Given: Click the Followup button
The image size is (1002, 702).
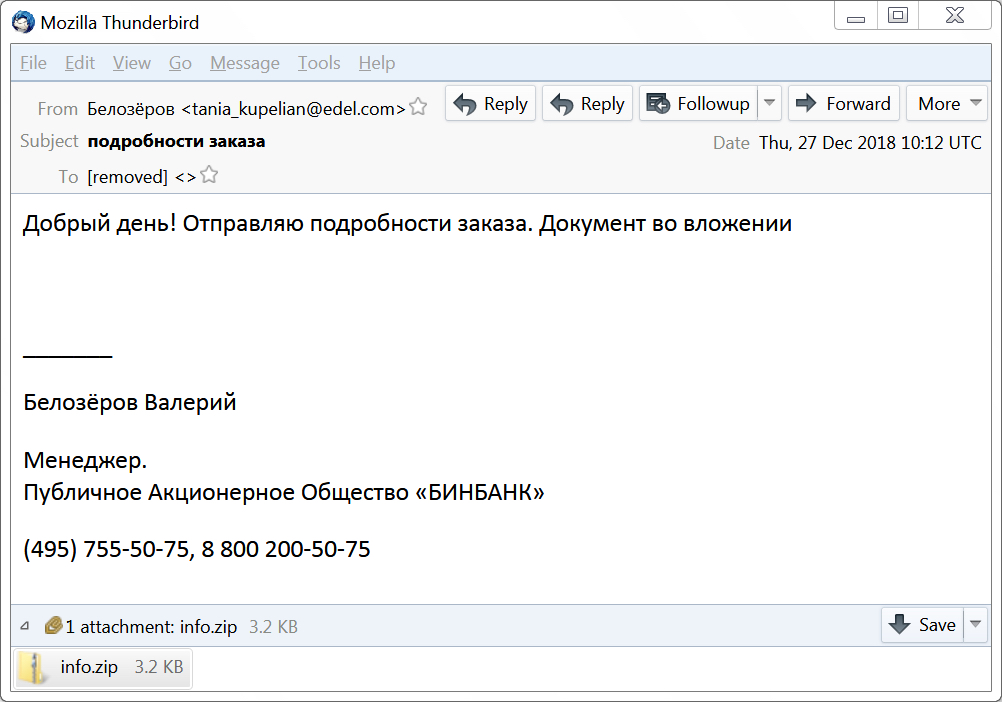Looking at the screenshot, I should [698, 103].
